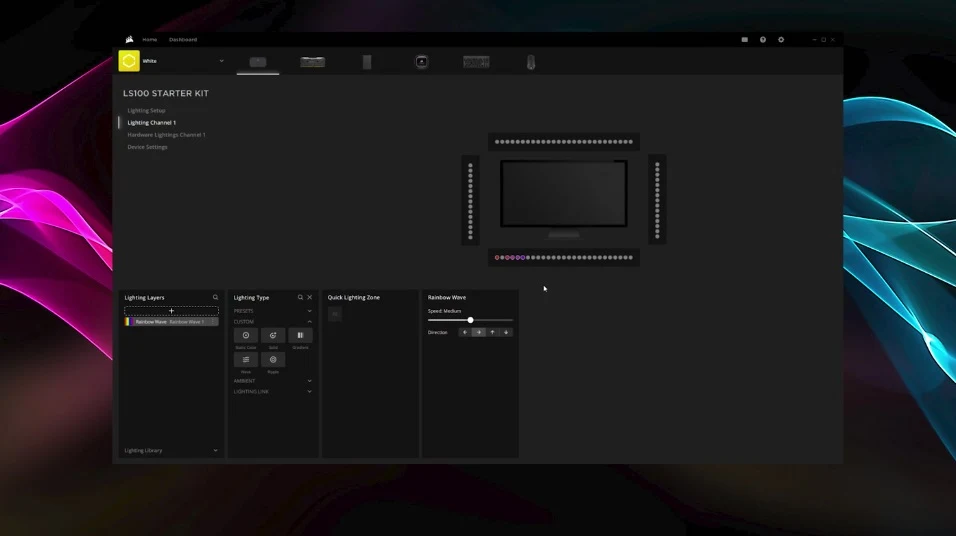Search in the Lighting Type panel

pyautogui.click(x=300, y=298)
